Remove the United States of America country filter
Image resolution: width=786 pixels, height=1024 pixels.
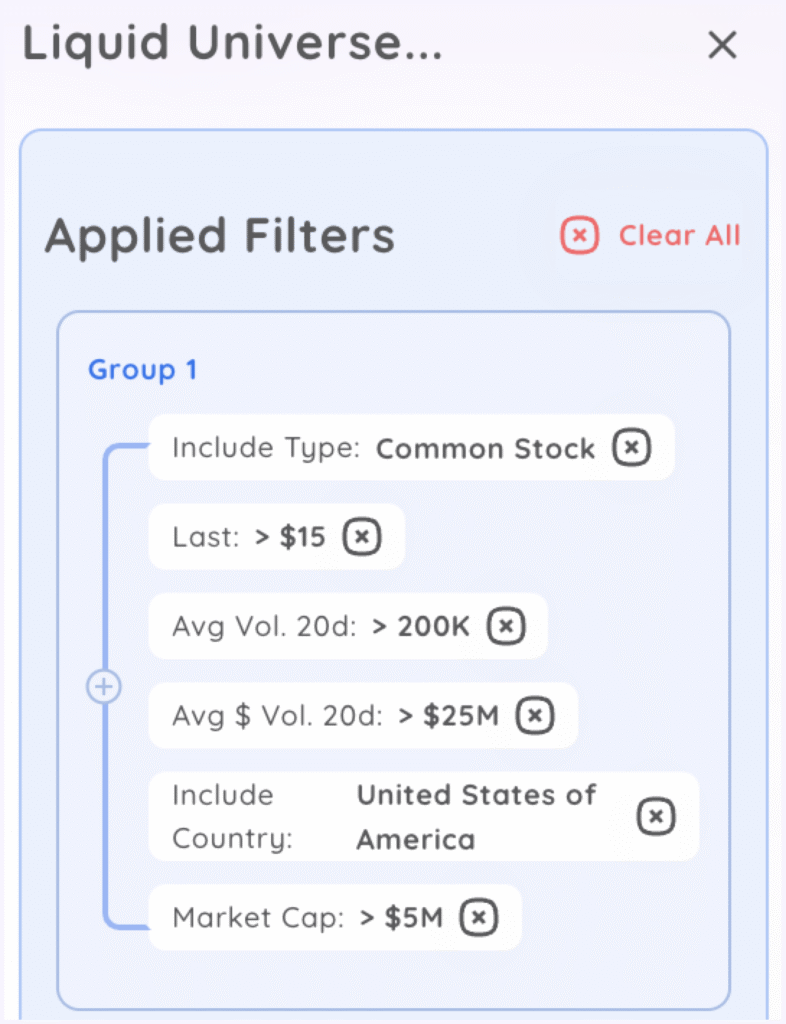pyautogui.click(x=657, y=816)
